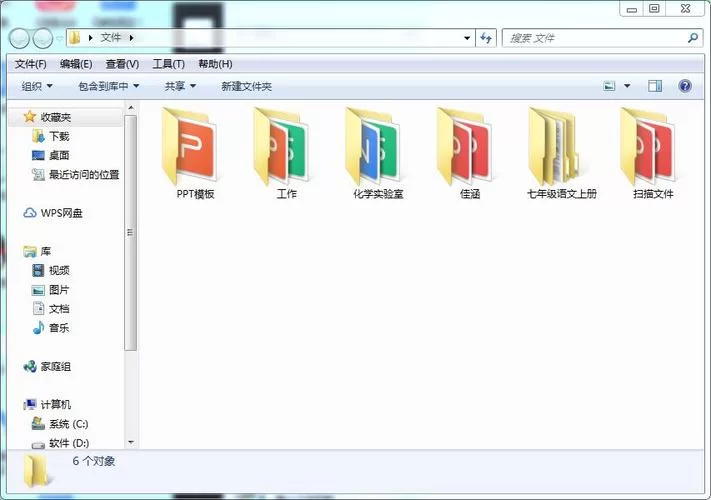Click the 新建文件夹 button
The image size is (711, 500).
(x=246, y=86)
